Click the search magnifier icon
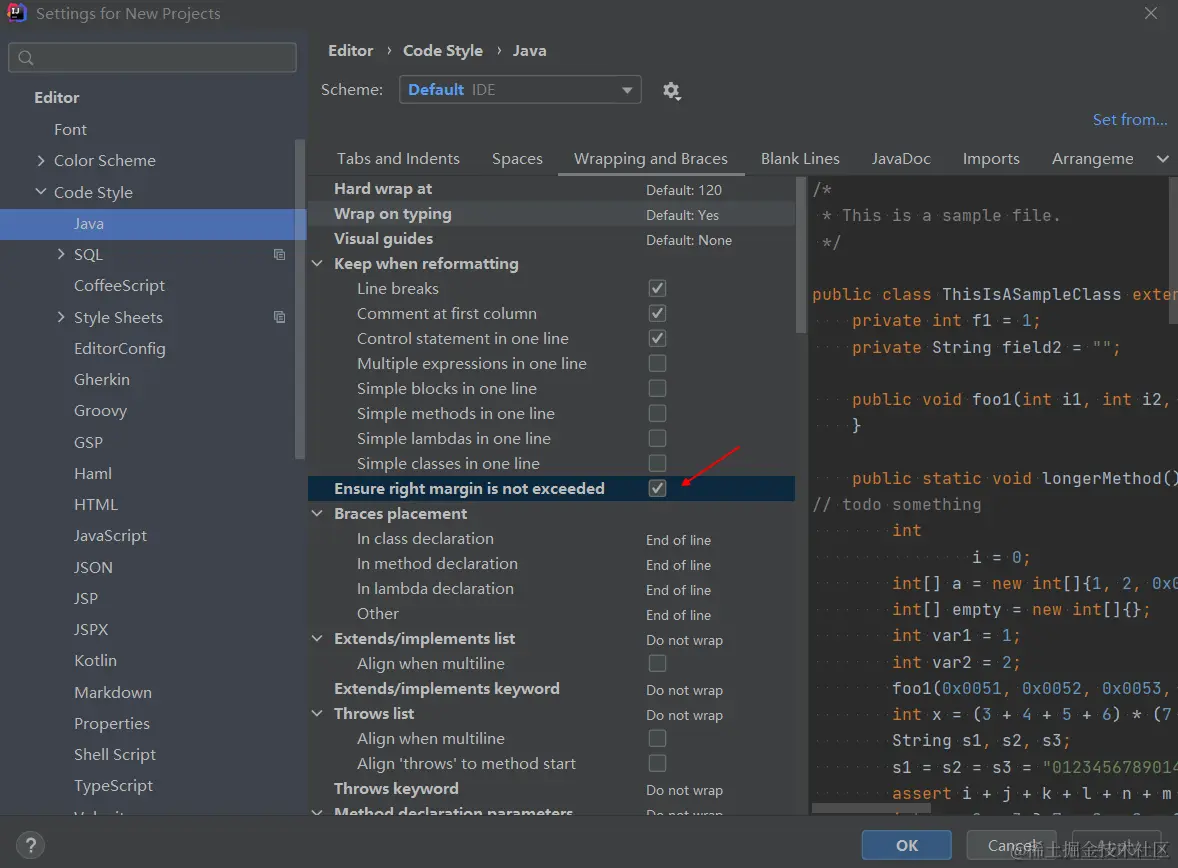This screenshot has height=868, width=1178. coord(26,58)
